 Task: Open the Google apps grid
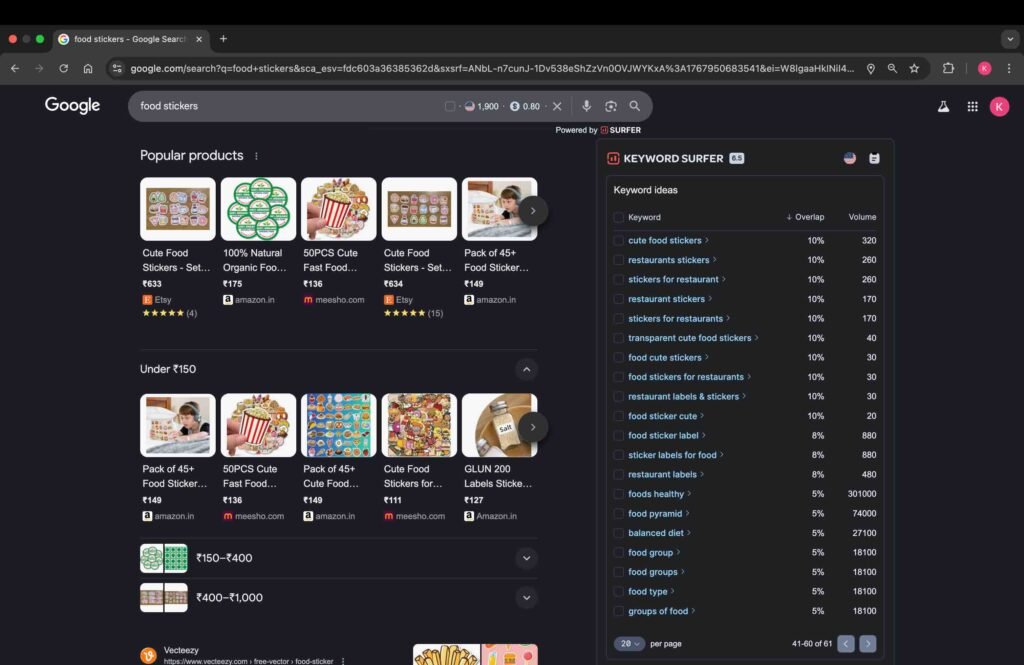click(x=972, y=106)
